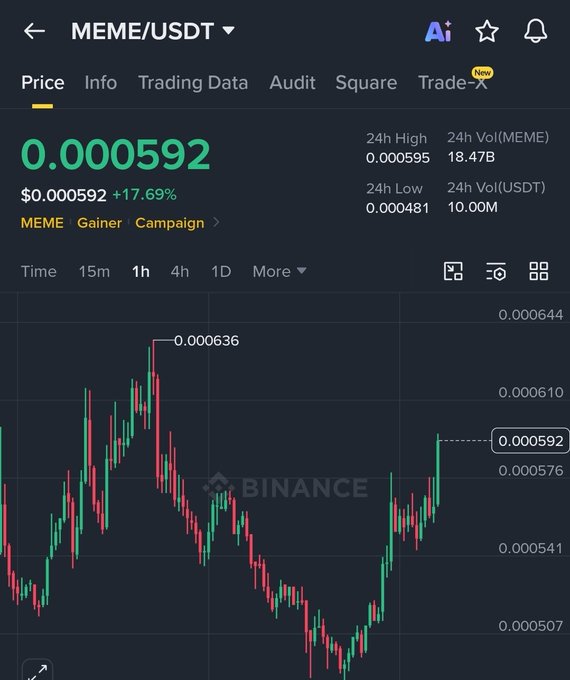This screenshot has height=680, width=570.
Task: Tap the MEME tag link
Action: tap(42, 223)
